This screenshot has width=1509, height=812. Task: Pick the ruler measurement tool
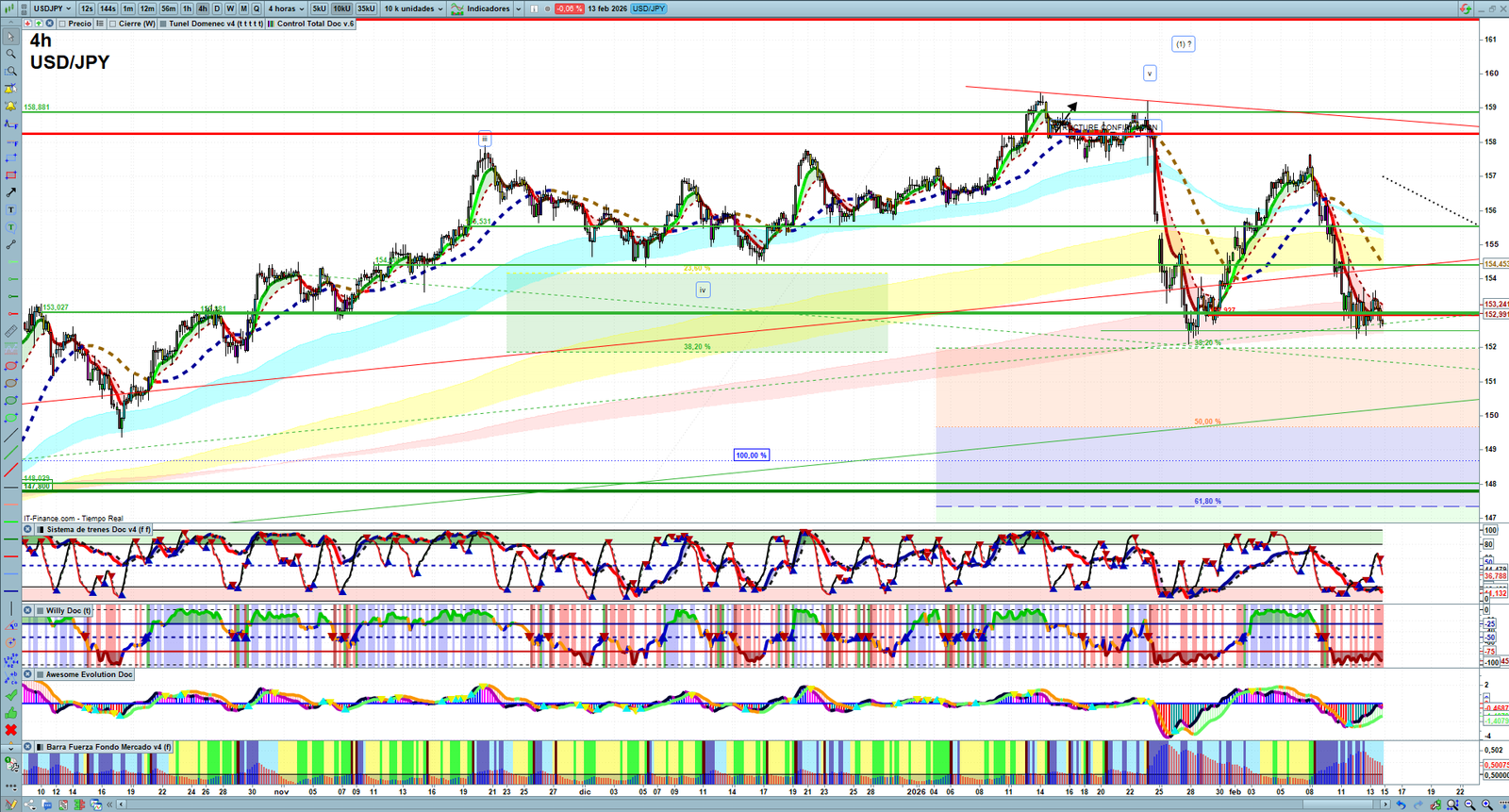(11, 331)
